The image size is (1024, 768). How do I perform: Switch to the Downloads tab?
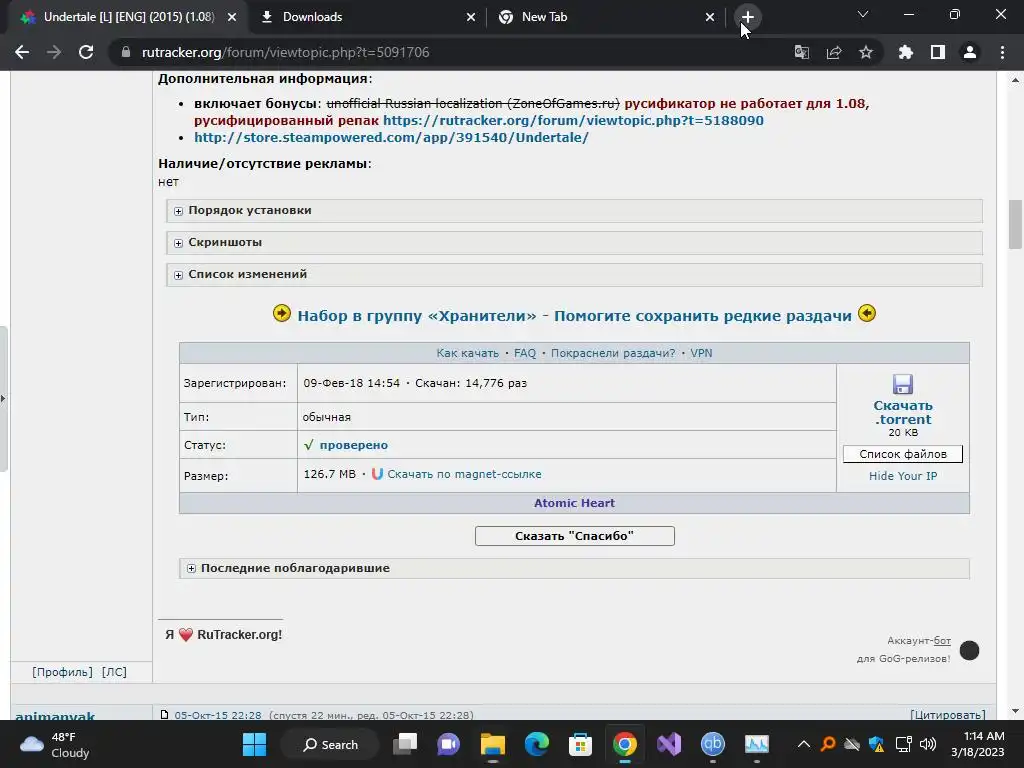pos(366,17)
